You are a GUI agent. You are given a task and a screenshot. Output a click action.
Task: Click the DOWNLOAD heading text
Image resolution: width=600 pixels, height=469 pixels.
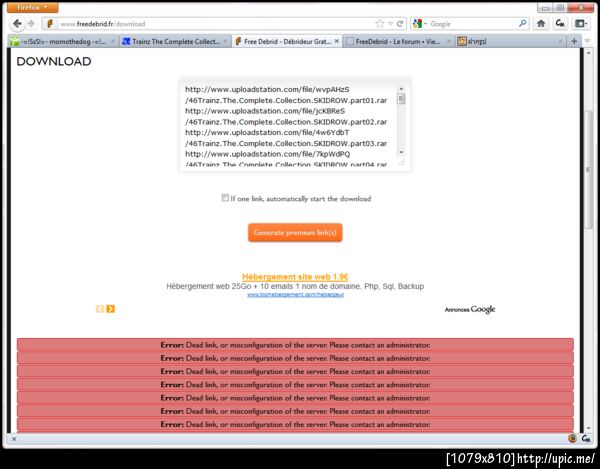coord(54,61)
